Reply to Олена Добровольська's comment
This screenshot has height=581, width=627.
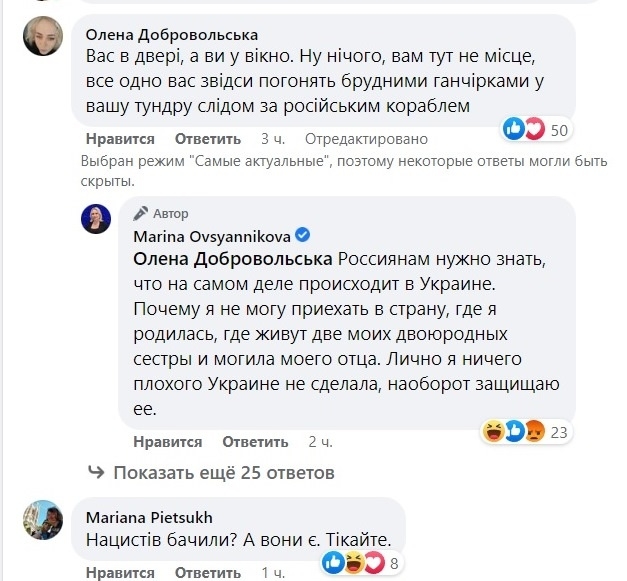point(207,139)
